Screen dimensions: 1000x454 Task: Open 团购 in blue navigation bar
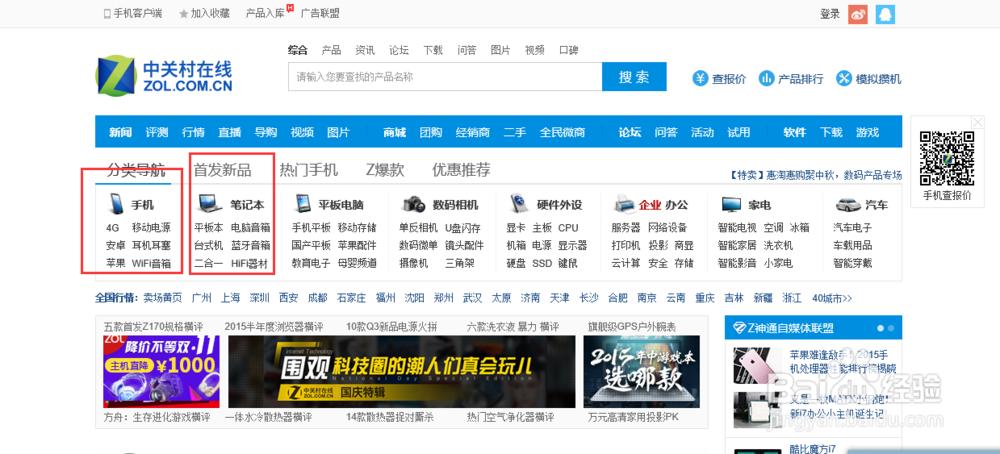pos(431,133)
